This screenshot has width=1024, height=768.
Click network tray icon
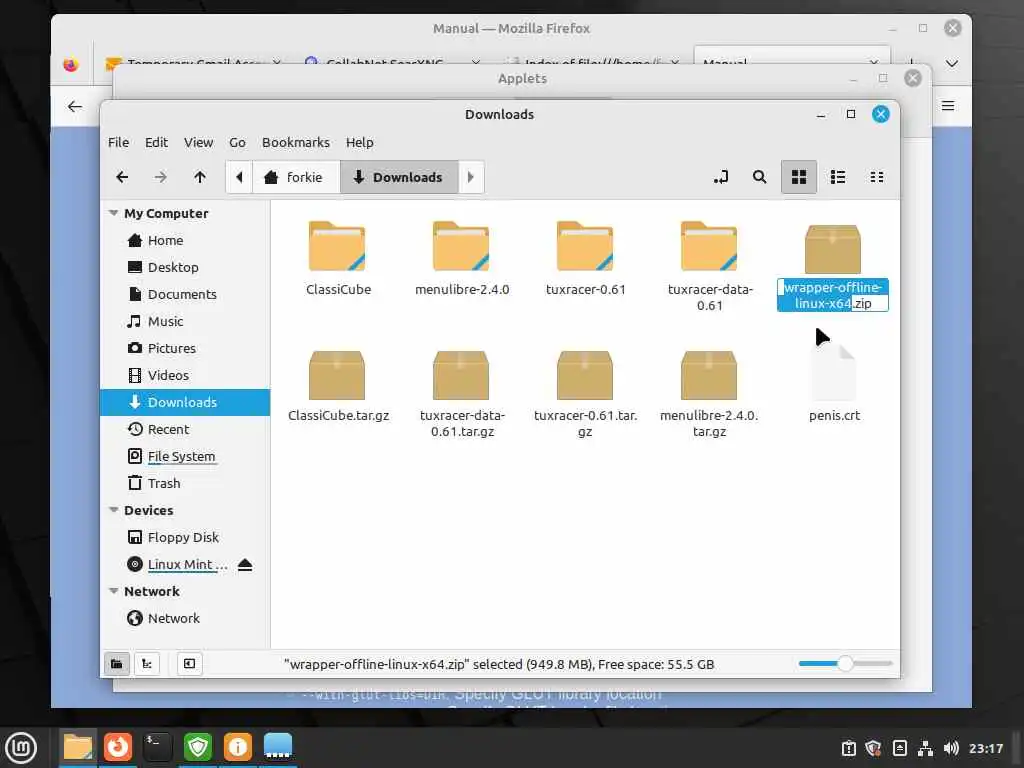(x=925, y=748)
